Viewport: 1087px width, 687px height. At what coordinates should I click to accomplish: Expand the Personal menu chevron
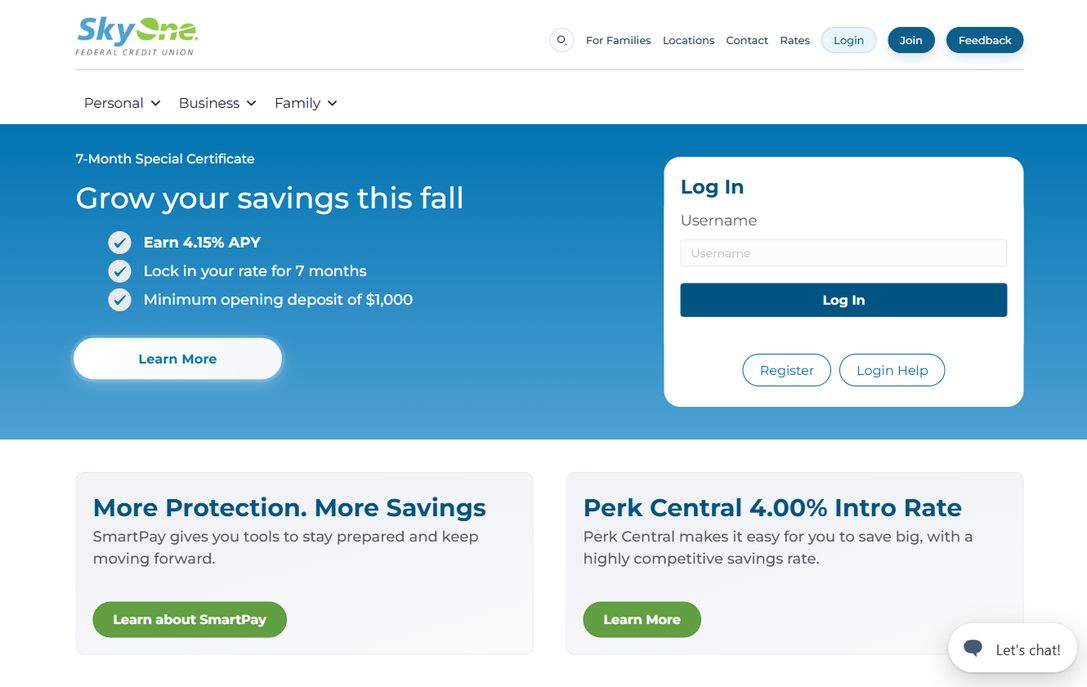155,103
